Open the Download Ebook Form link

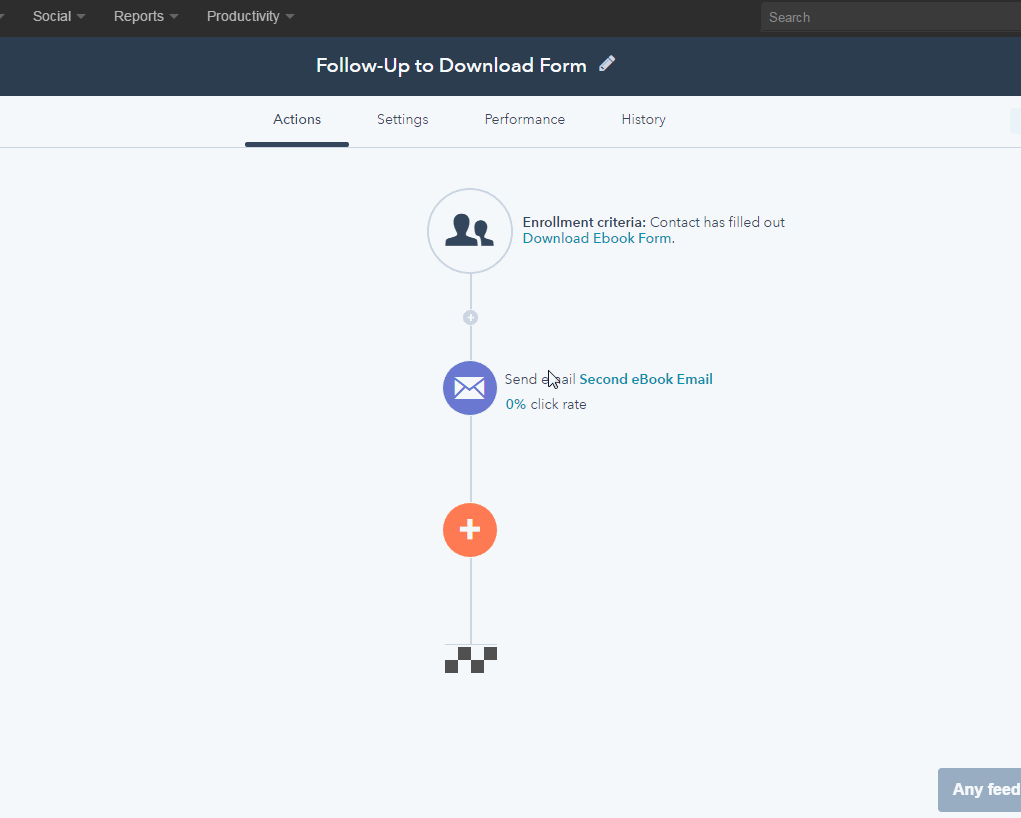coord(595,238)
